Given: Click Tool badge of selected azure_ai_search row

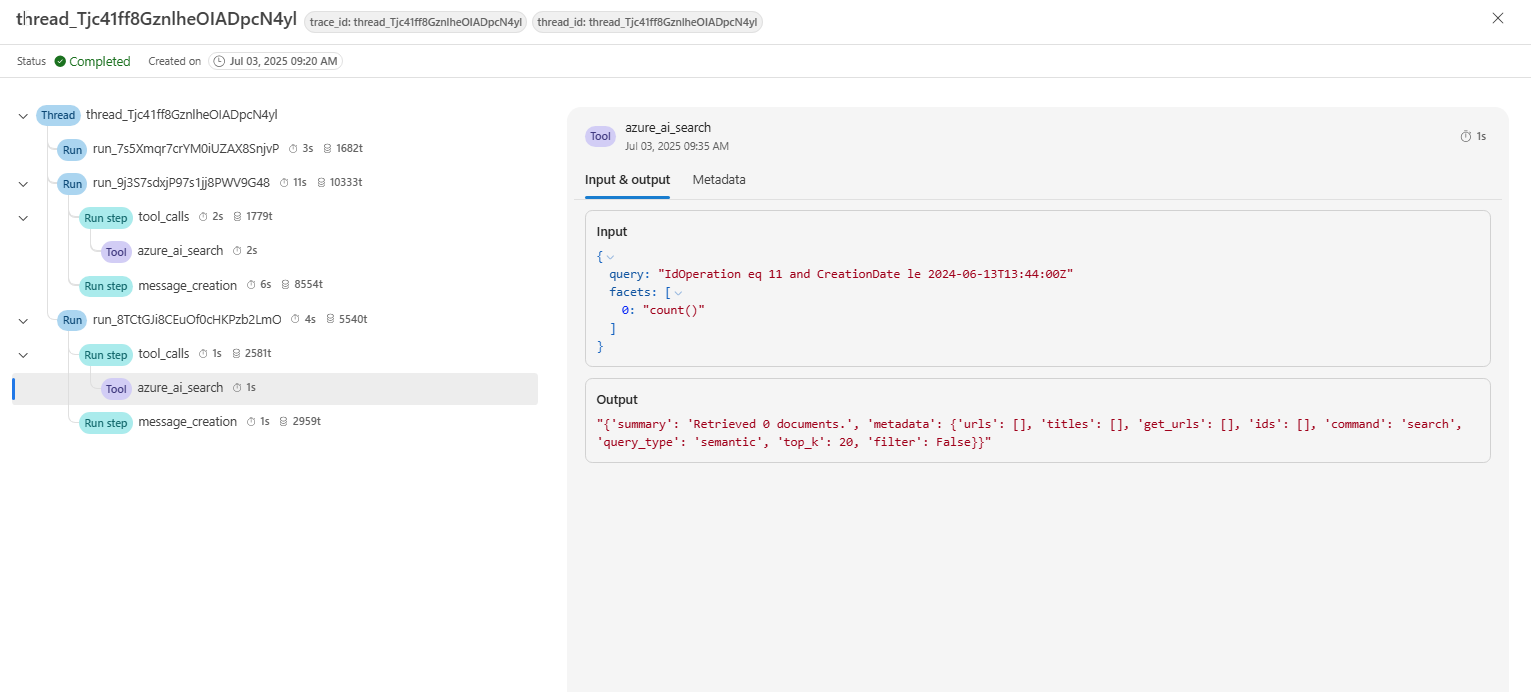Looking at the screenshot, I should pyautogui.click(x=116, y=389).
